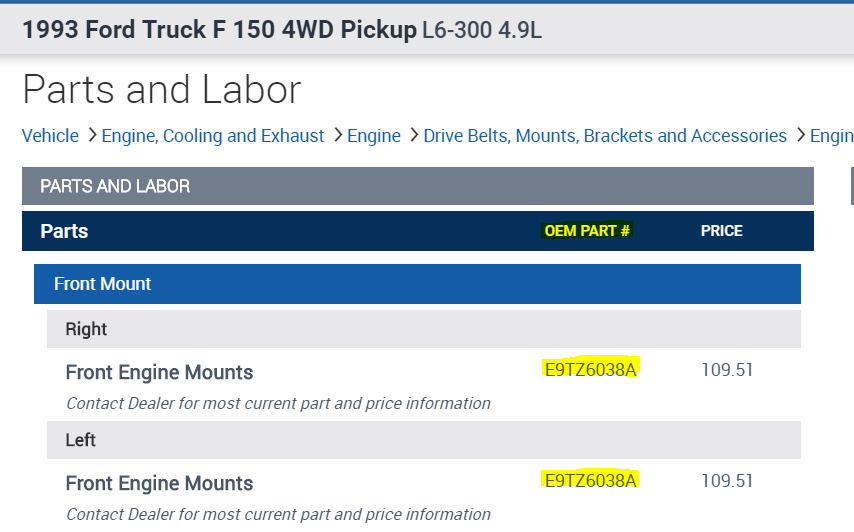
Task: Select the Right subsection header
Action: click(86, 329)
